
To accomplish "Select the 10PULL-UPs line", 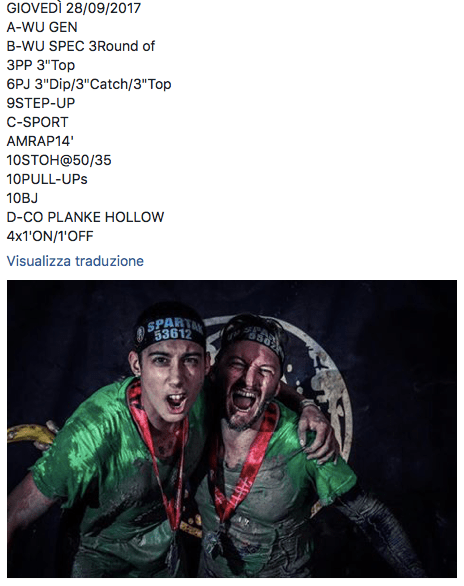I will tap(47, 179).
